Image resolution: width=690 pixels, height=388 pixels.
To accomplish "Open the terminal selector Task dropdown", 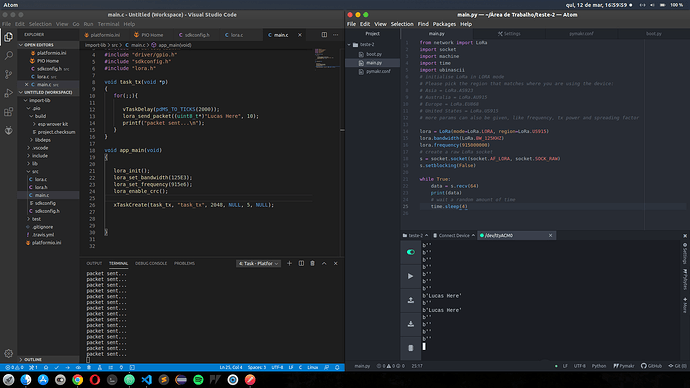I will pos(258,264).
